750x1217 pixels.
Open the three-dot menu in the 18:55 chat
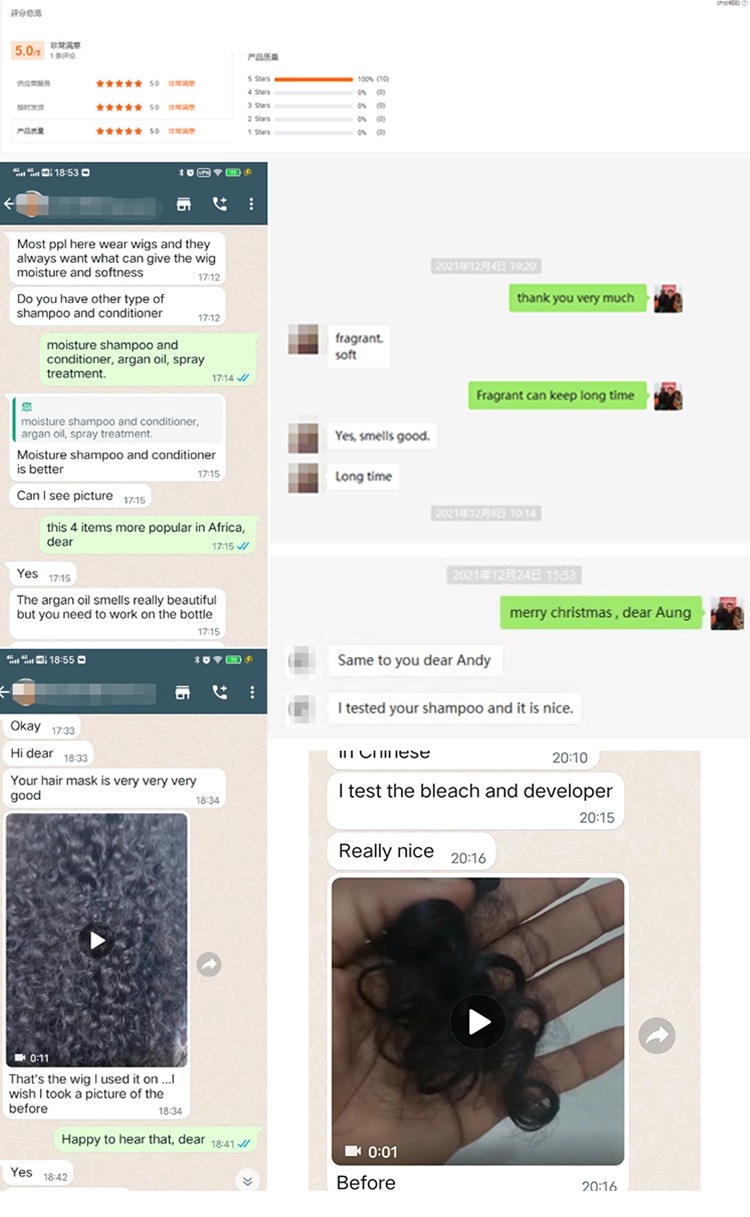click(251, 692)
